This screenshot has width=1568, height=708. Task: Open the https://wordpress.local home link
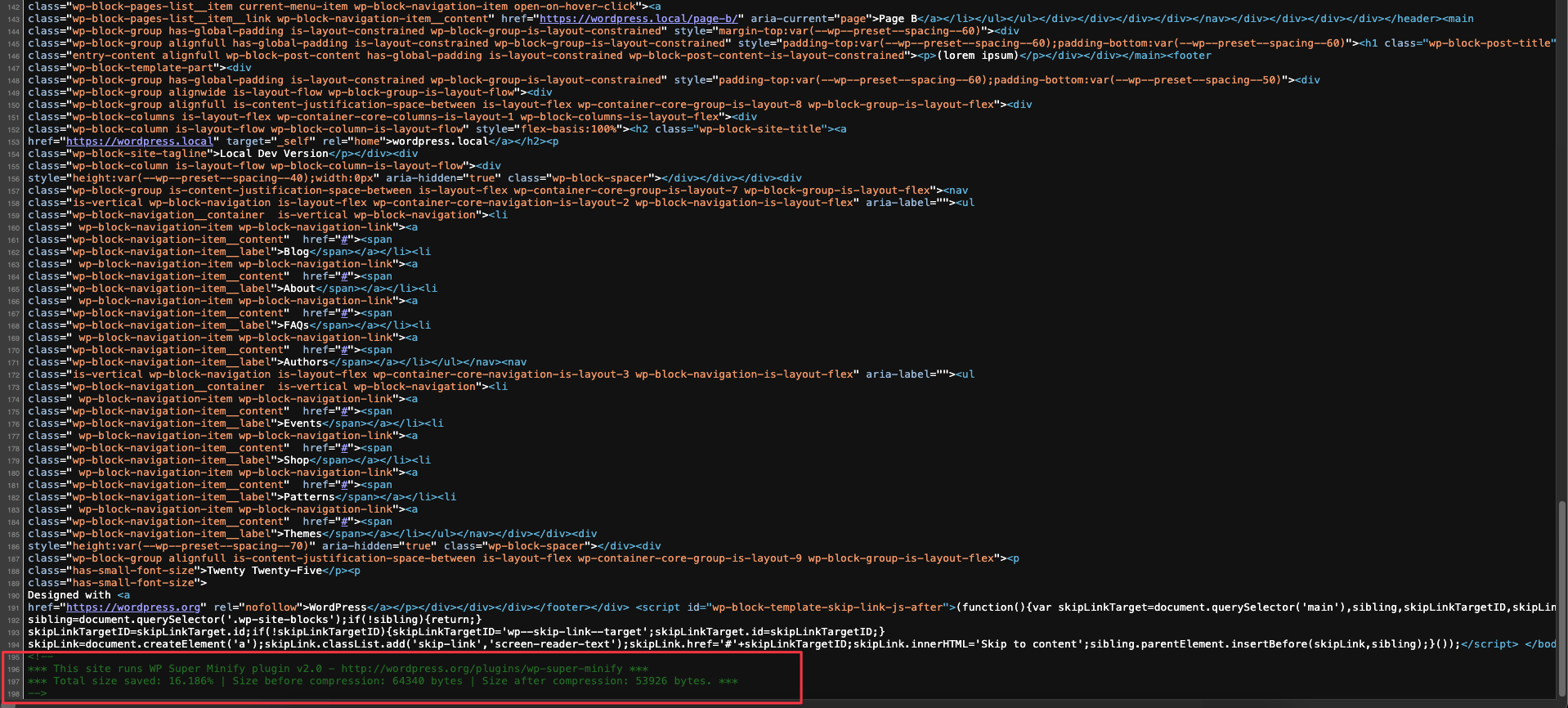[x=140, y=141]
